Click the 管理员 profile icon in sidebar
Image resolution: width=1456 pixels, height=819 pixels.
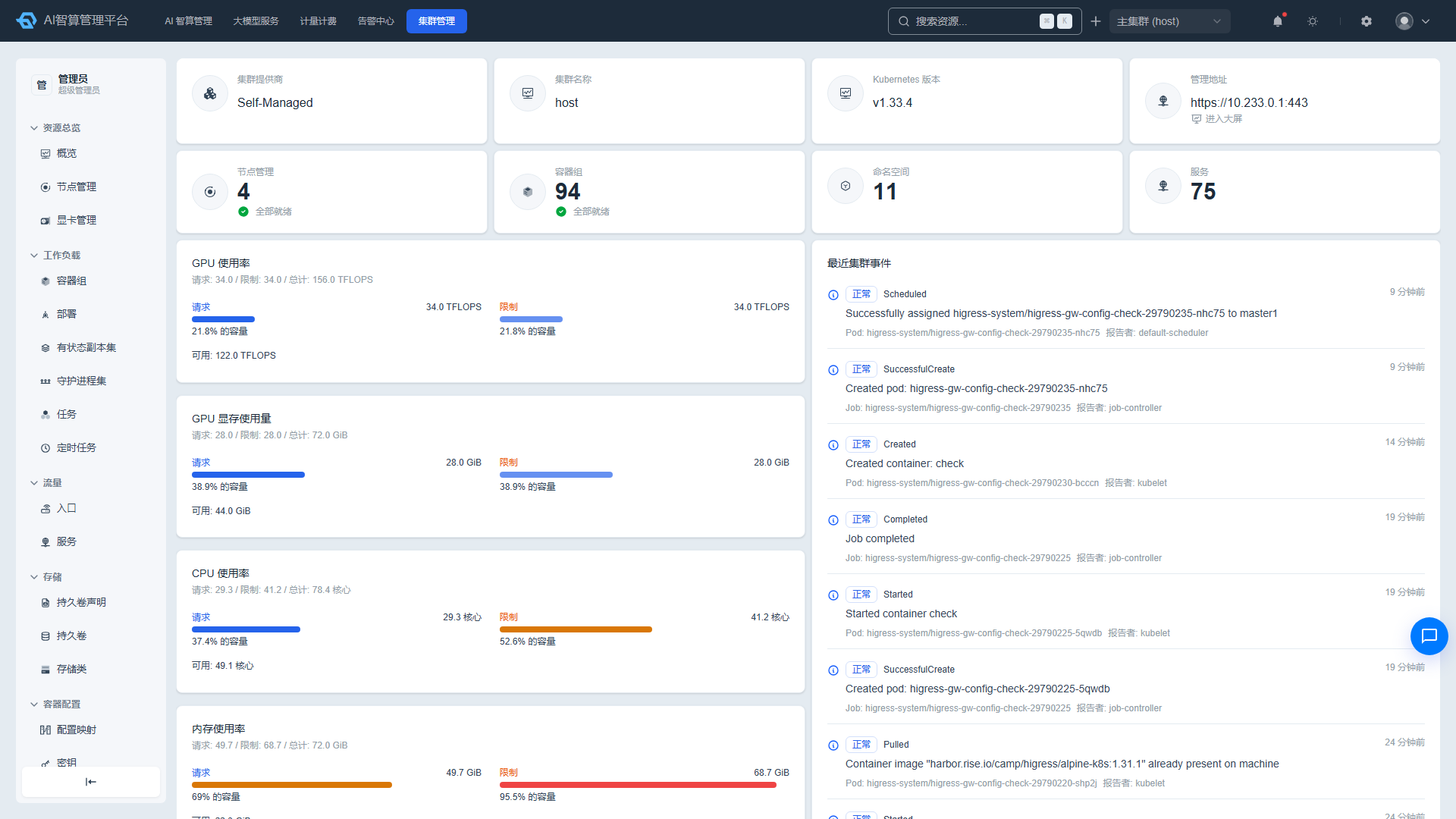tap(42, 84)
